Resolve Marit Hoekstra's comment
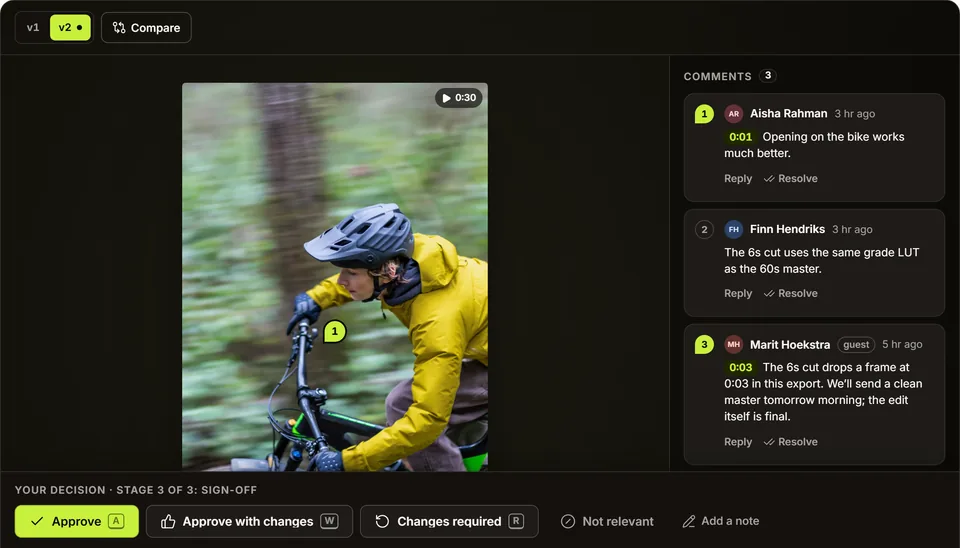The width and height of the screenshot is (960, 548). tap(790, 442)
